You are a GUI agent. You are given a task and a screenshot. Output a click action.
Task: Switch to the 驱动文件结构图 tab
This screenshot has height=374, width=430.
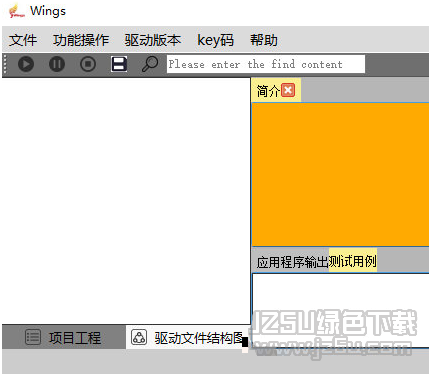coord(188,337)
